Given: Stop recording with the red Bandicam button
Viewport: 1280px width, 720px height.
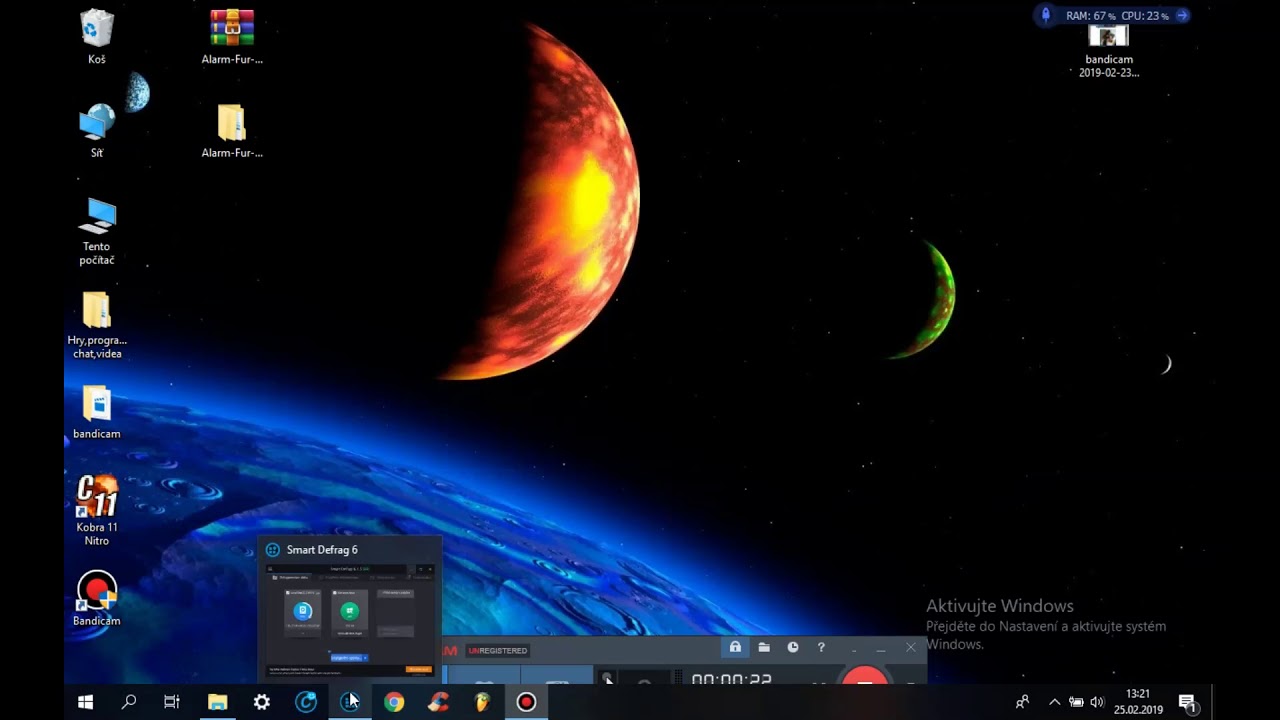Looking at the screenshot, I should pyautogui.click(x=865, y=676).
